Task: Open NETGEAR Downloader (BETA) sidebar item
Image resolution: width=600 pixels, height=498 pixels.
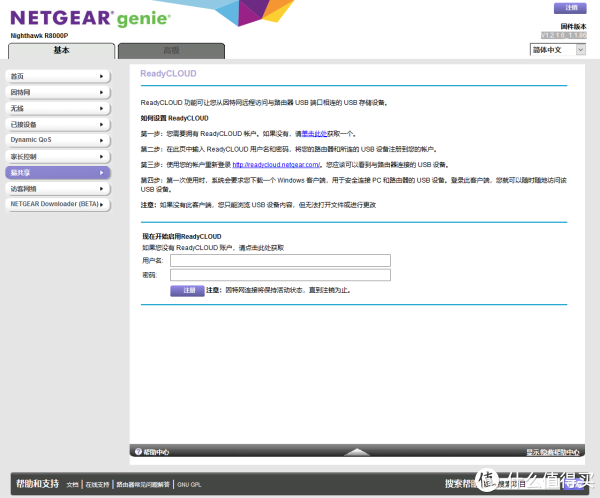Action: [x=58, y=204]
